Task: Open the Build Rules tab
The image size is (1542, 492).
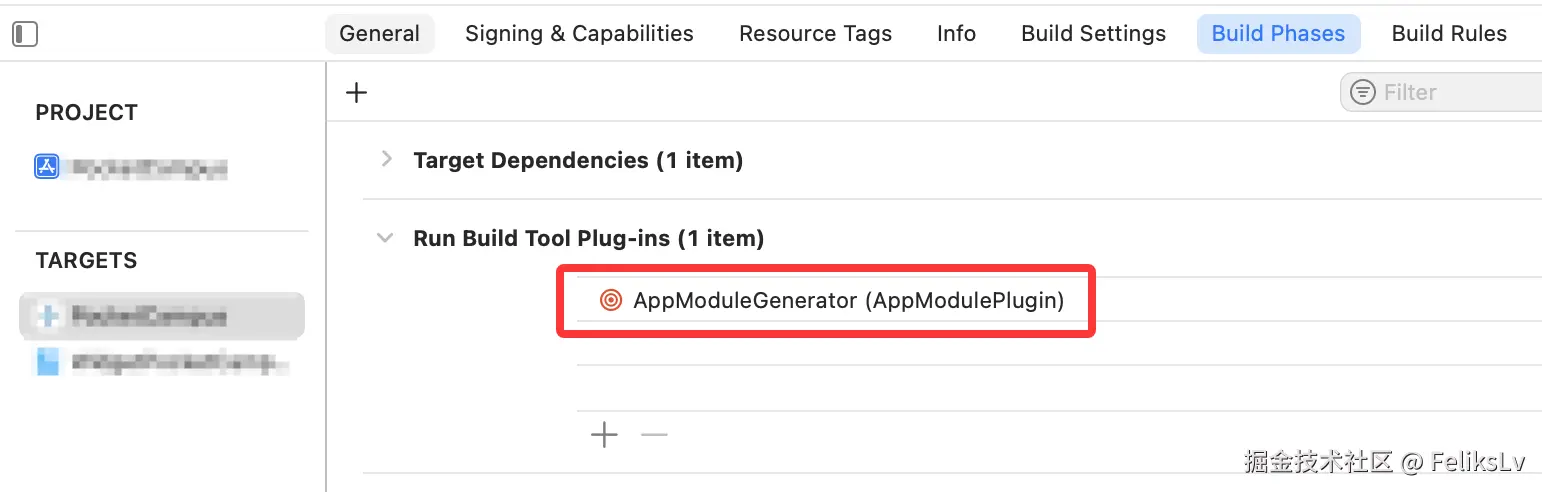Action: point(1449,34)
